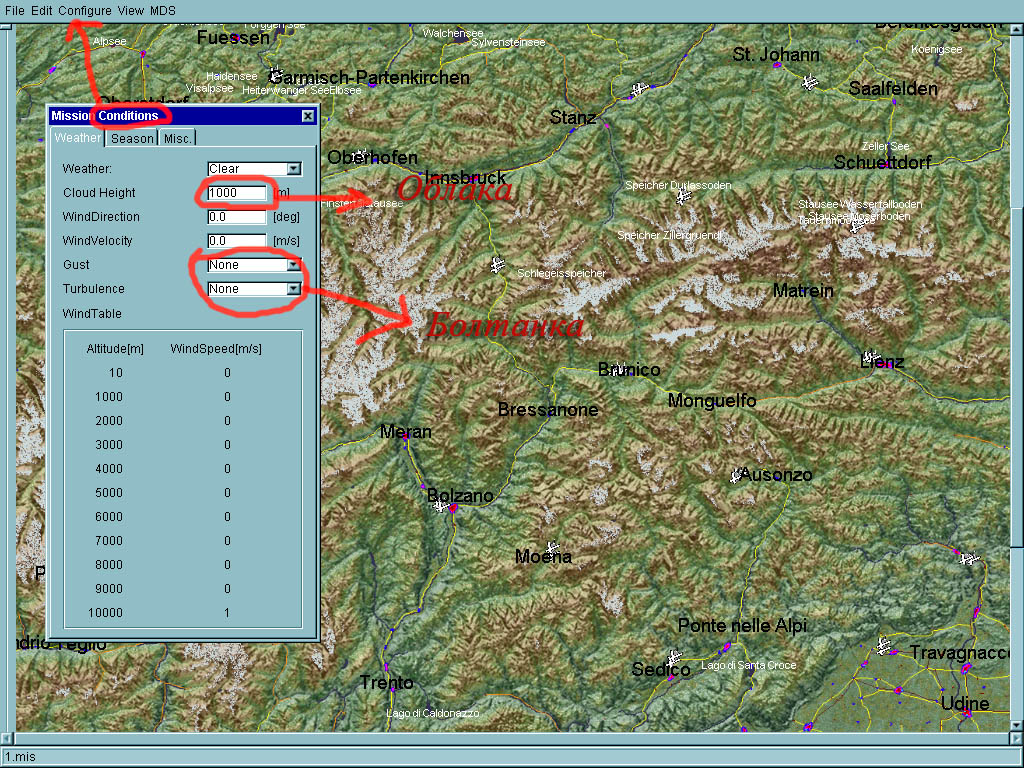1024x768 pixels.
Task: Click the wind speed value for altitude 5000
Action: (227, 493)
